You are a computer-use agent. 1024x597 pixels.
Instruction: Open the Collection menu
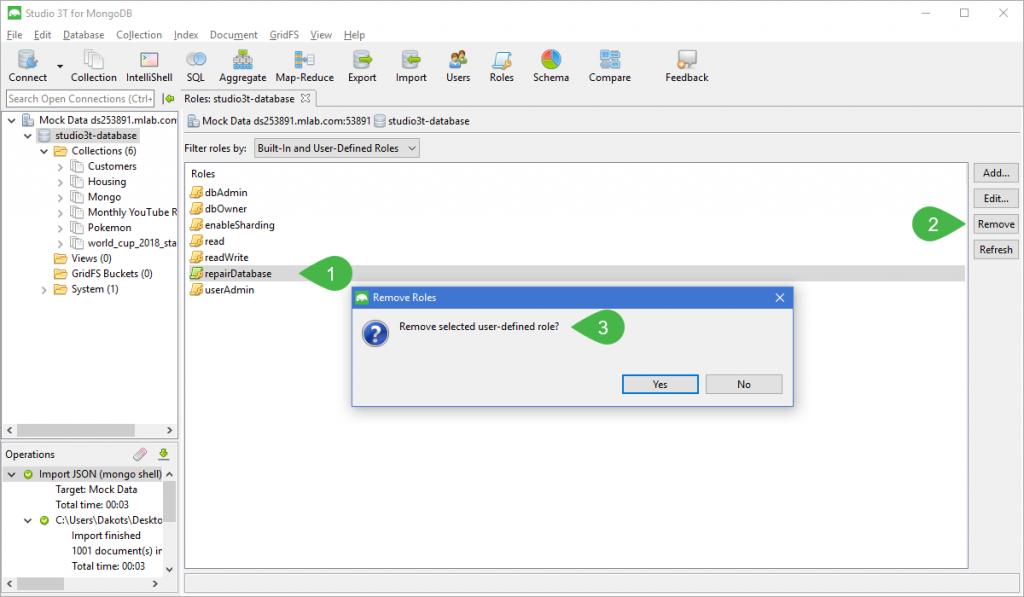138,35
